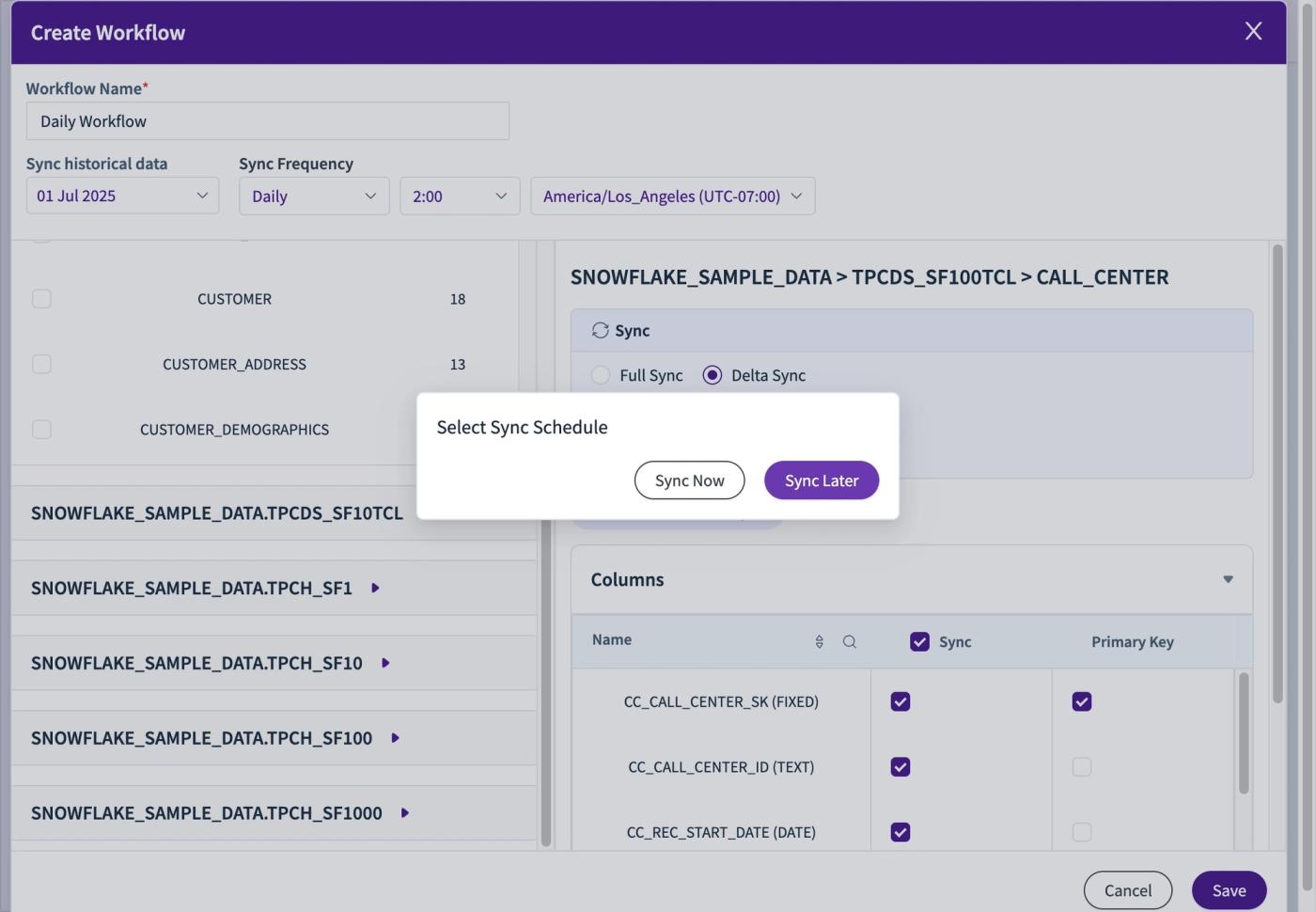The image size is (1316, 912).
Task: Click the right panel vertical scrollbar
Action: coord(1277,473)
